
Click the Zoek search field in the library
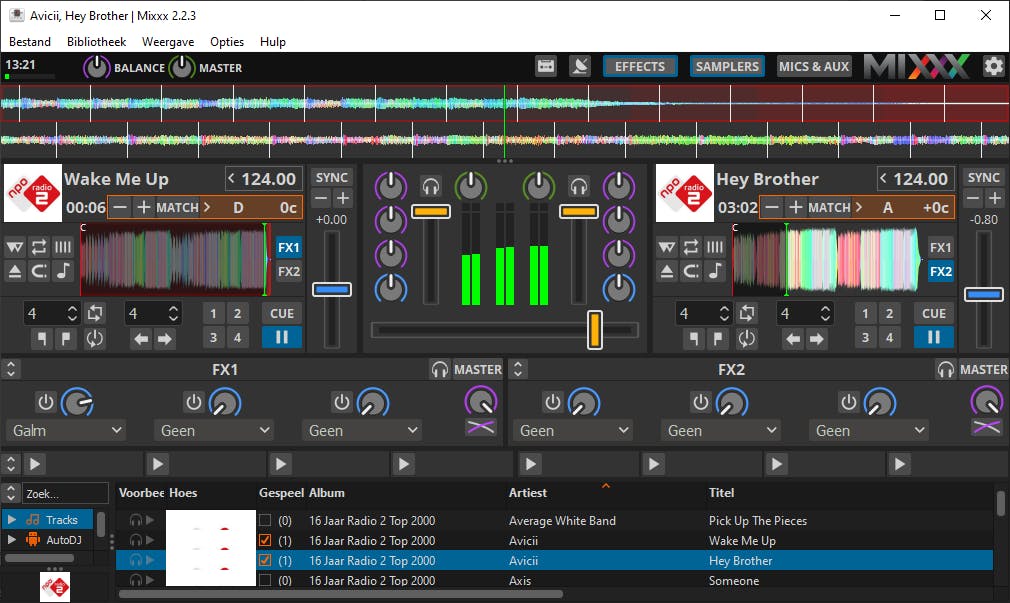[x=65, y=492]
